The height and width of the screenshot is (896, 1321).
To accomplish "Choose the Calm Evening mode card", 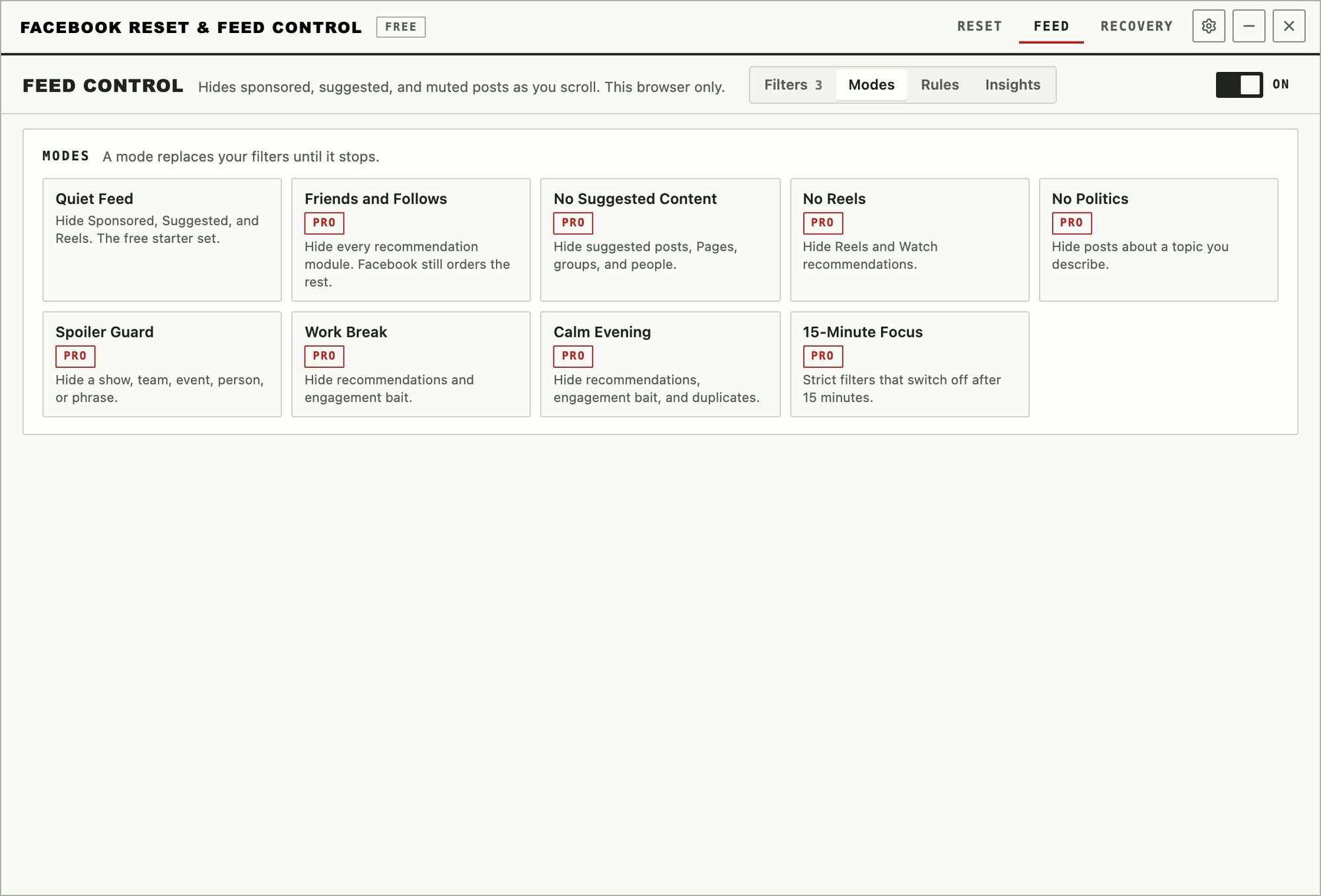I will click(660, 364).
